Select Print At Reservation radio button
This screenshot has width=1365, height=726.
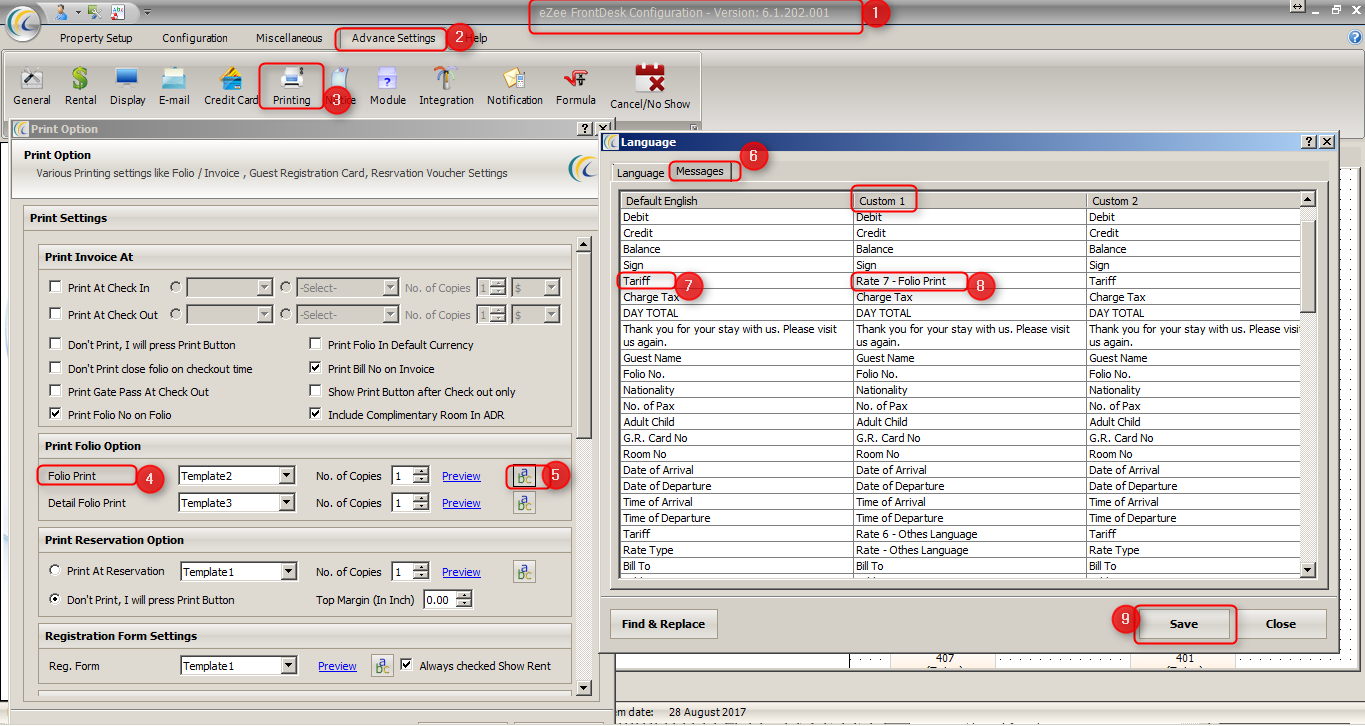[x=56, y=571]
